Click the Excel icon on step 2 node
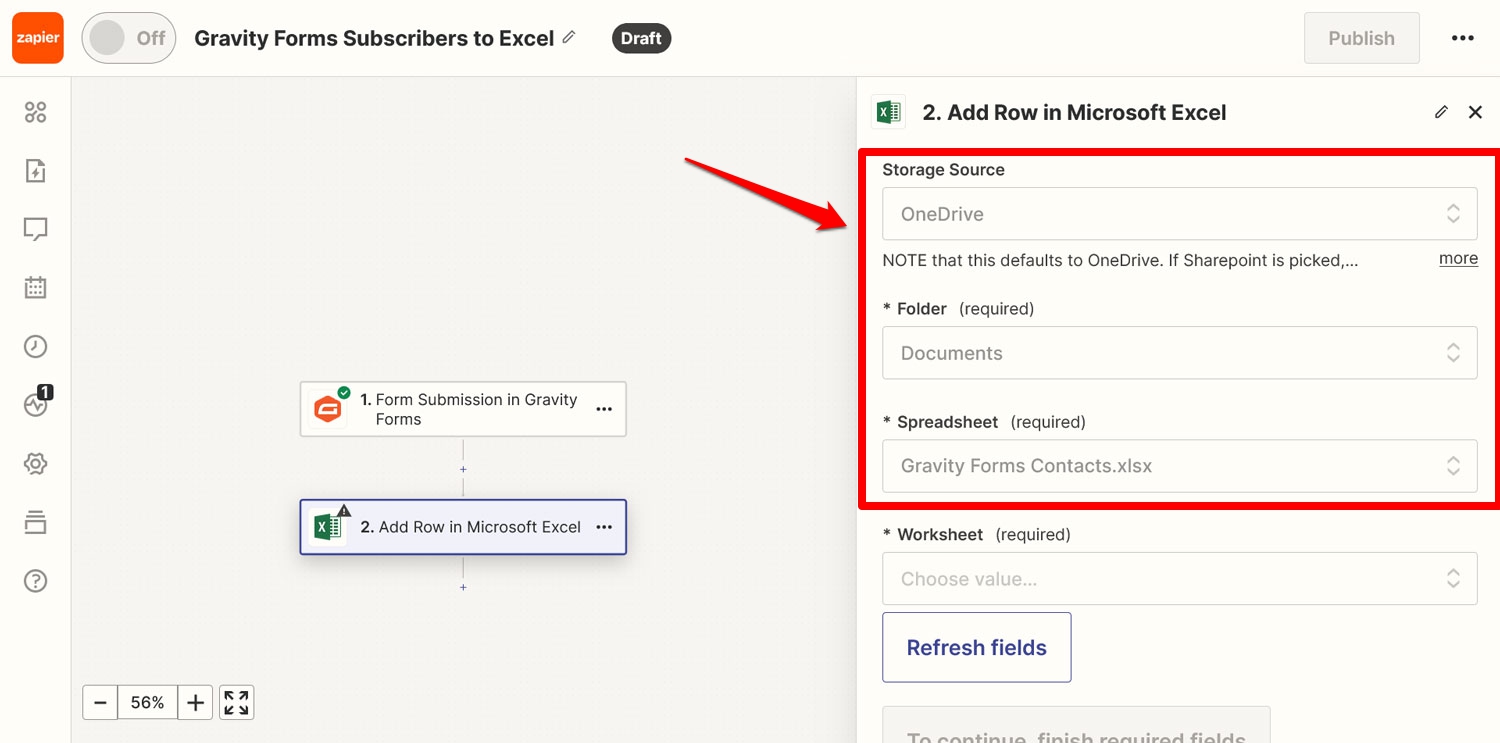 tap(328, 527)
